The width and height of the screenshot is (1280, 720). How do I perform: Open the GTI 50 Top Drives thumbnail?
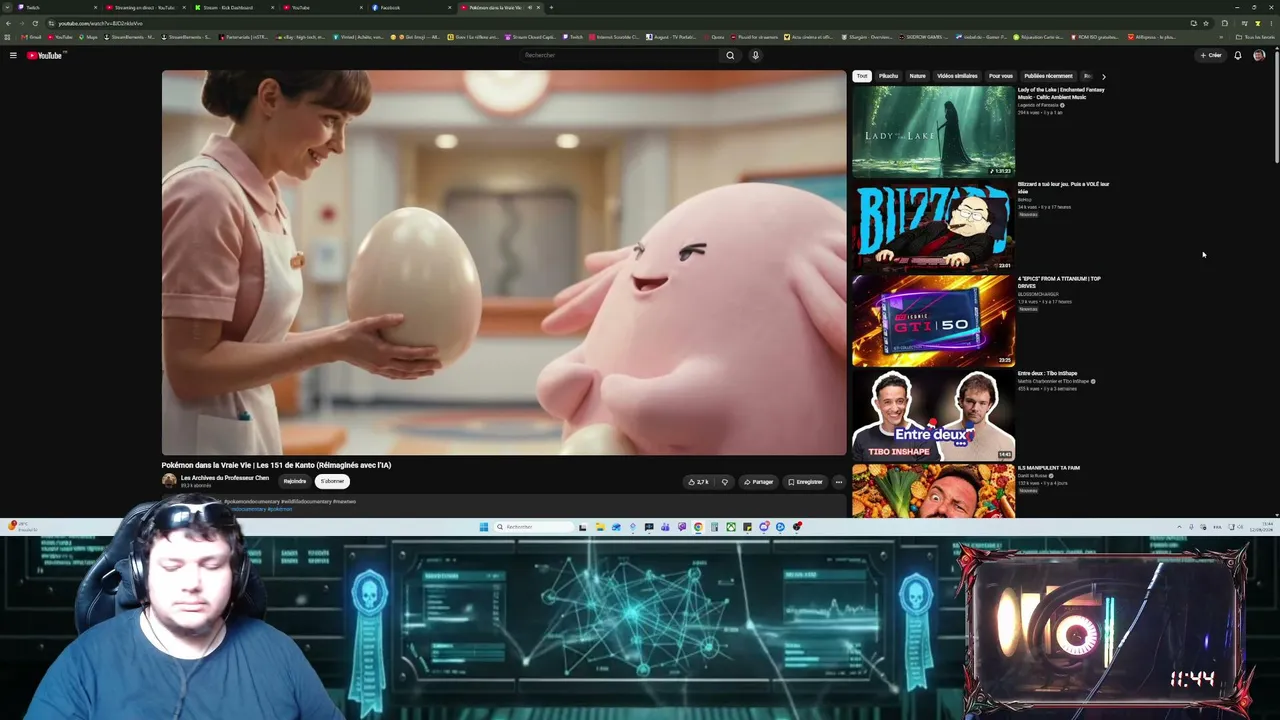pyautogui.click(x=933, y=320)
